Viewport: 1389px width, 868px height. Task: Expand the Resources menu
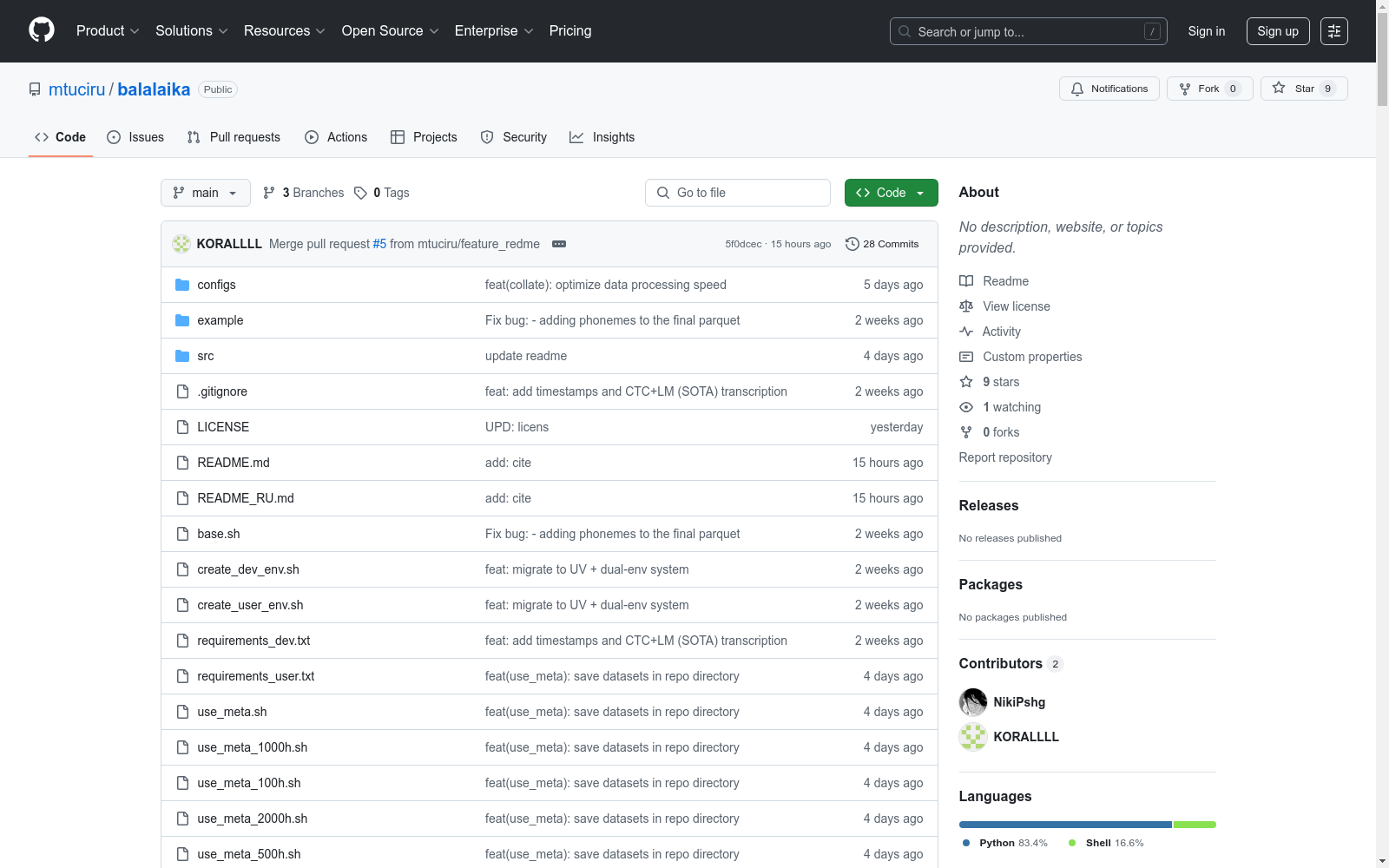[x=285, y=30]
